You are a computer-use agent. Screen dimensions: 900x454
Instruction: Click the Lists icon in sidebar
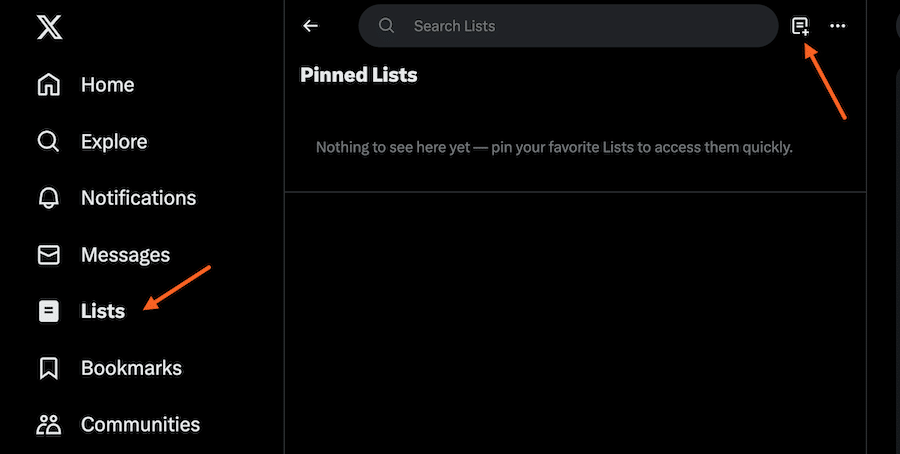(49, 311)
